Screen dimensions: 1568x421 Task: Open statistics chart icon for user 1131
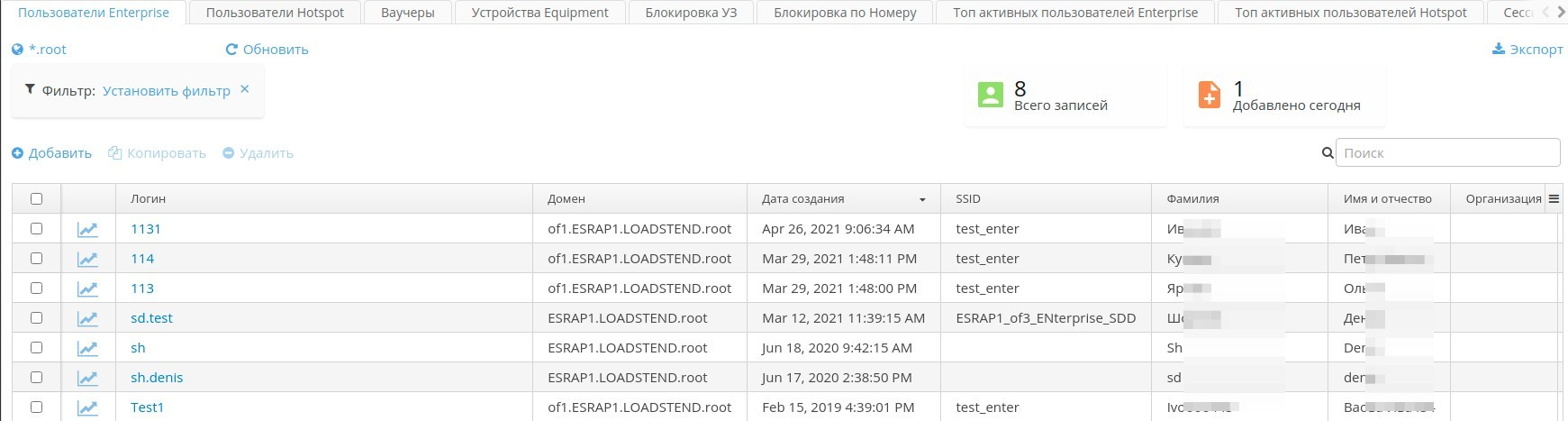coord(87,229)
